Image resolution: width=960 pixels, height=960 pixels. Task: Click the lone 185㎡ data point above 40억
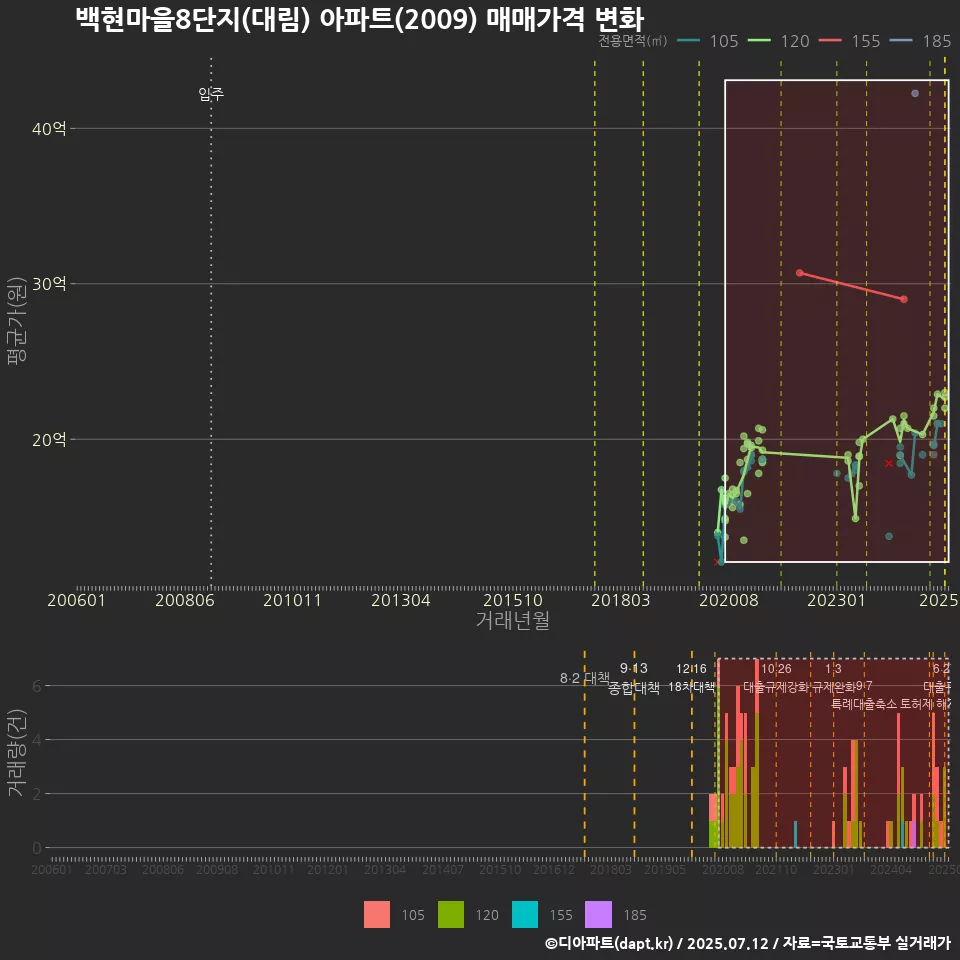[x=915, y=94]
